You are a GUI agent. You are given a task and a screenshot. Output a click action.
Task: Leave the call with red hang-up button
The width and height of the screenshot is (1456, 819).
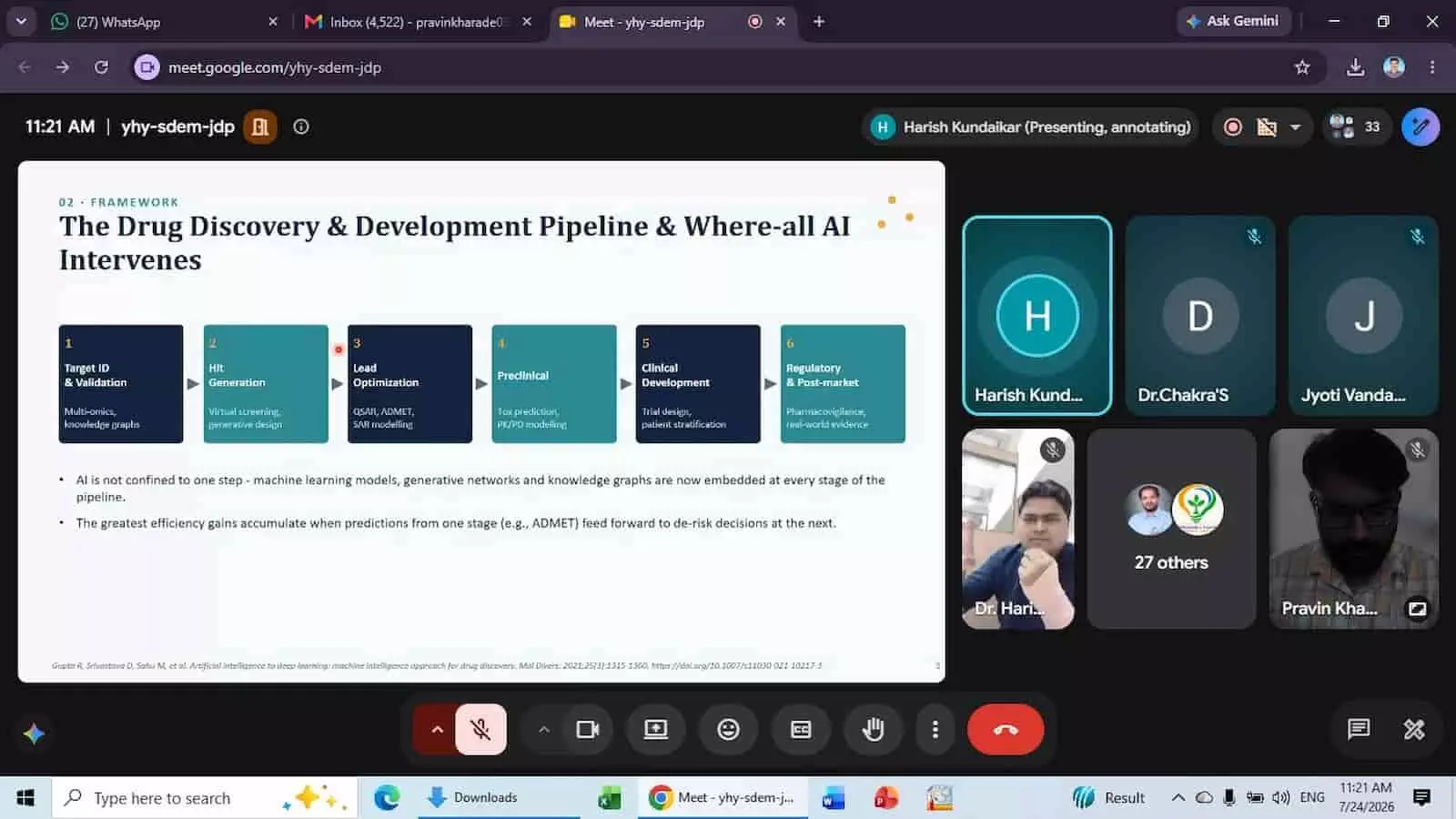pyautogui.click(x=1006, y=729)
